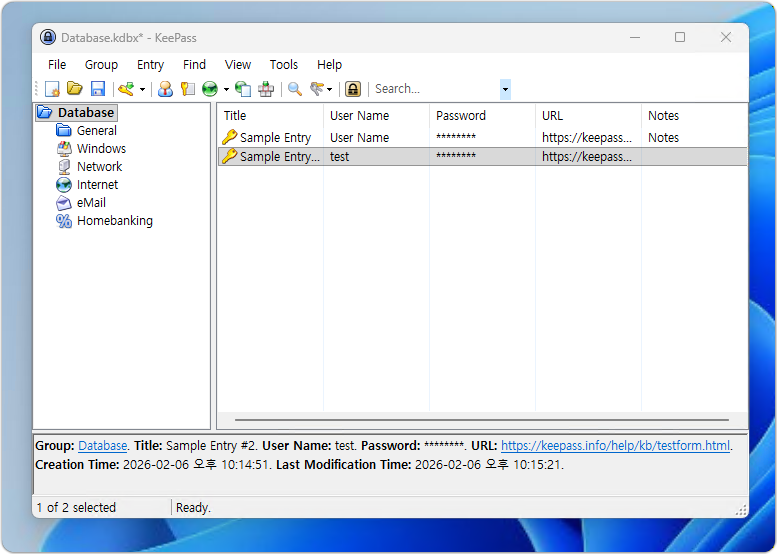Click the Database group link in details

pos(102,446)
